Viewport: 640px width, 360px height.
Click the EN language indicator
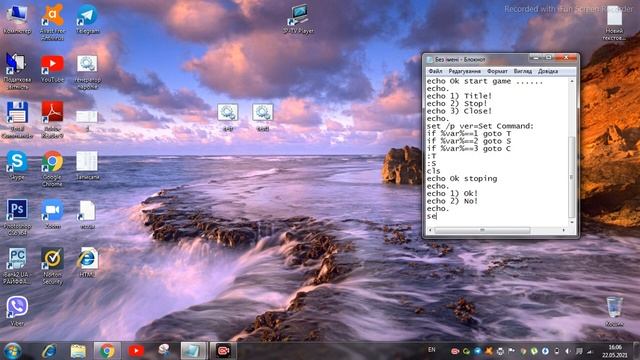[431, 350]
